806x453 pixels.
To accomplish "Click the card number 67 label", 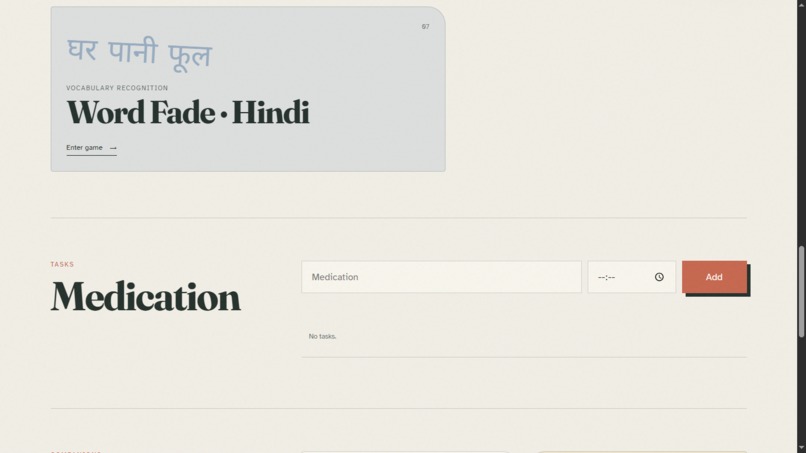I will pos(425,27).
